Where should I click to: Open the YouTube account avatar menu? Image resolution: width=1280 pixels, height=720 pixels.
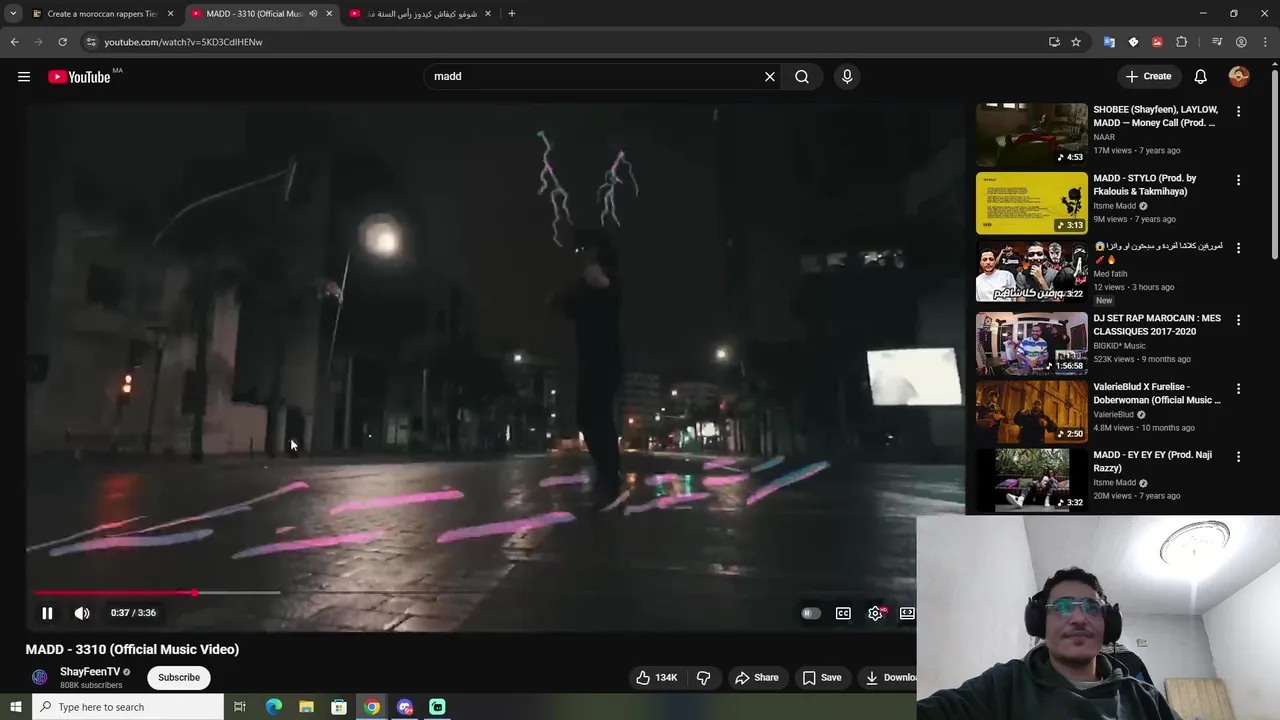point(1239,77)
